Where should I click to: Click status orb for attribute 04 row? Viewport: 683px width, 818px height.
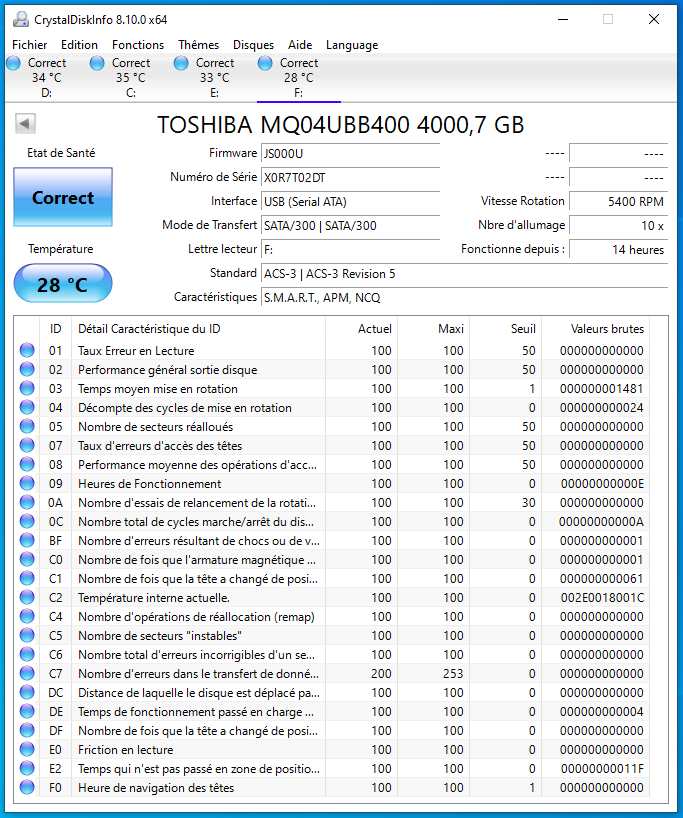27,407
